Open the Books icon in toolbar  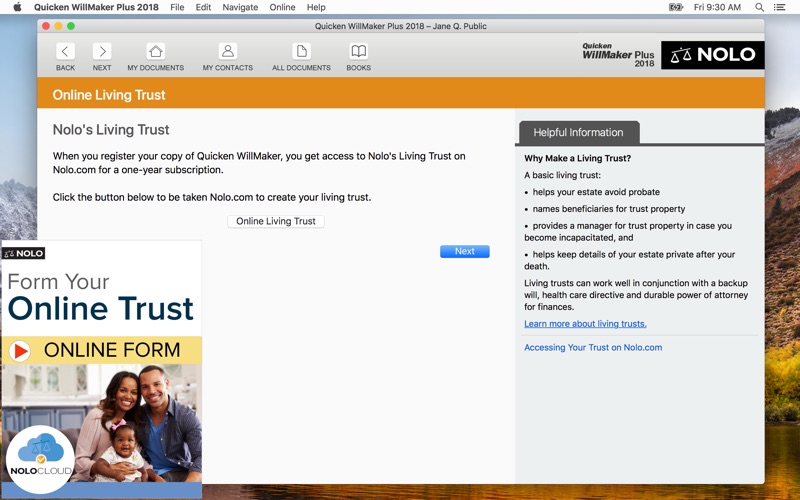359,51
